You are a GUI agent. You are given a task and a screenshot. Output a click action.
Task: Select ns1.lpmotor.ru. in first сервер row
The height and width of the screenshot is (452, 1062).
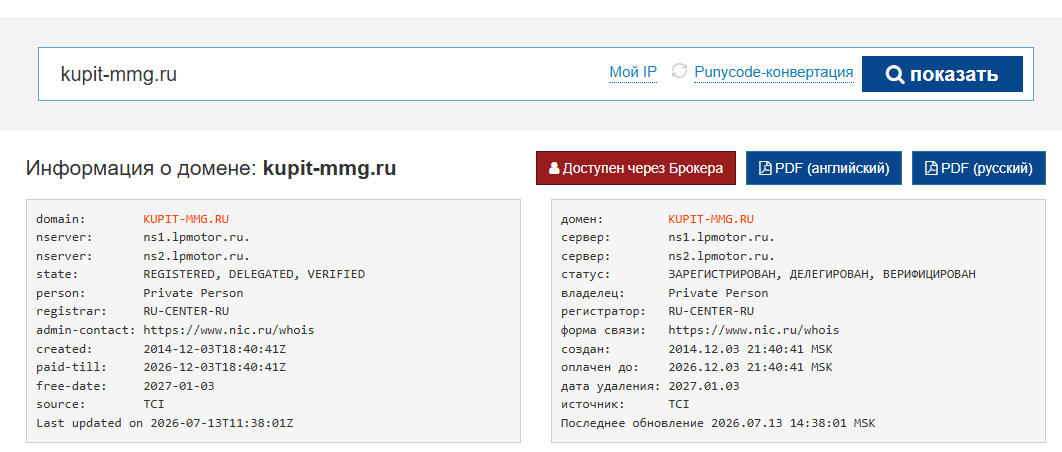tap(721, 237)
